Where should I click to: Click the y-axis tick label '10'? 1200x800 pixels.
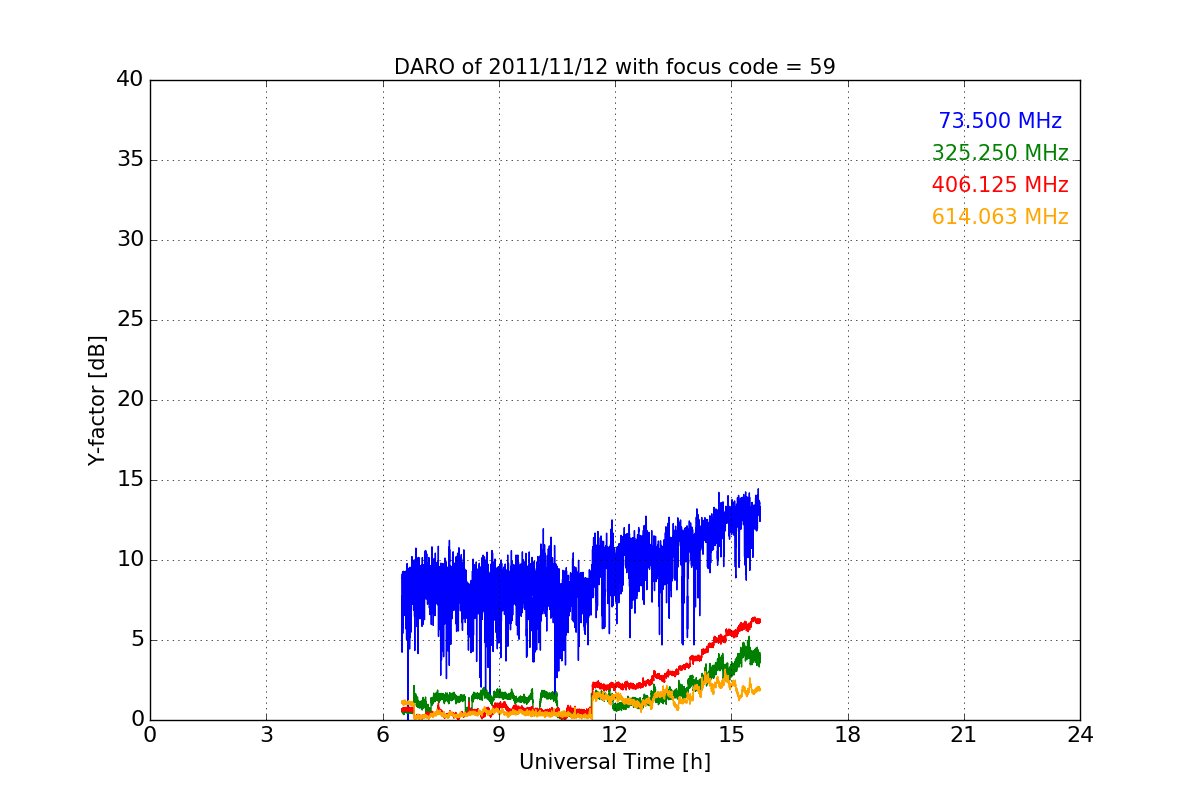tap(130, 560)
